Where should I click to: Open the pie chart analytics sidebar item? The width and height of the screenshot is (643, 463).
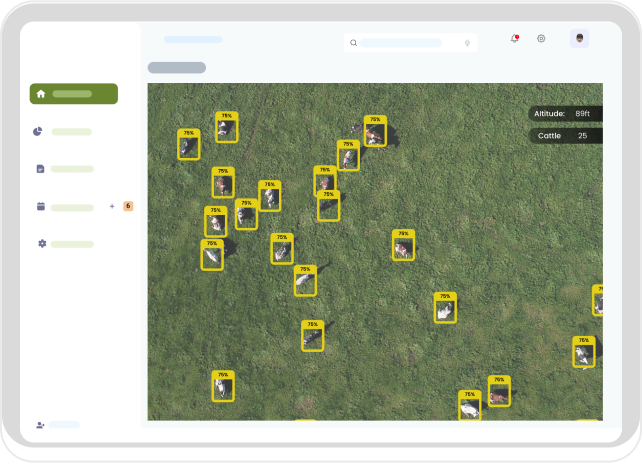click(40, 131)
